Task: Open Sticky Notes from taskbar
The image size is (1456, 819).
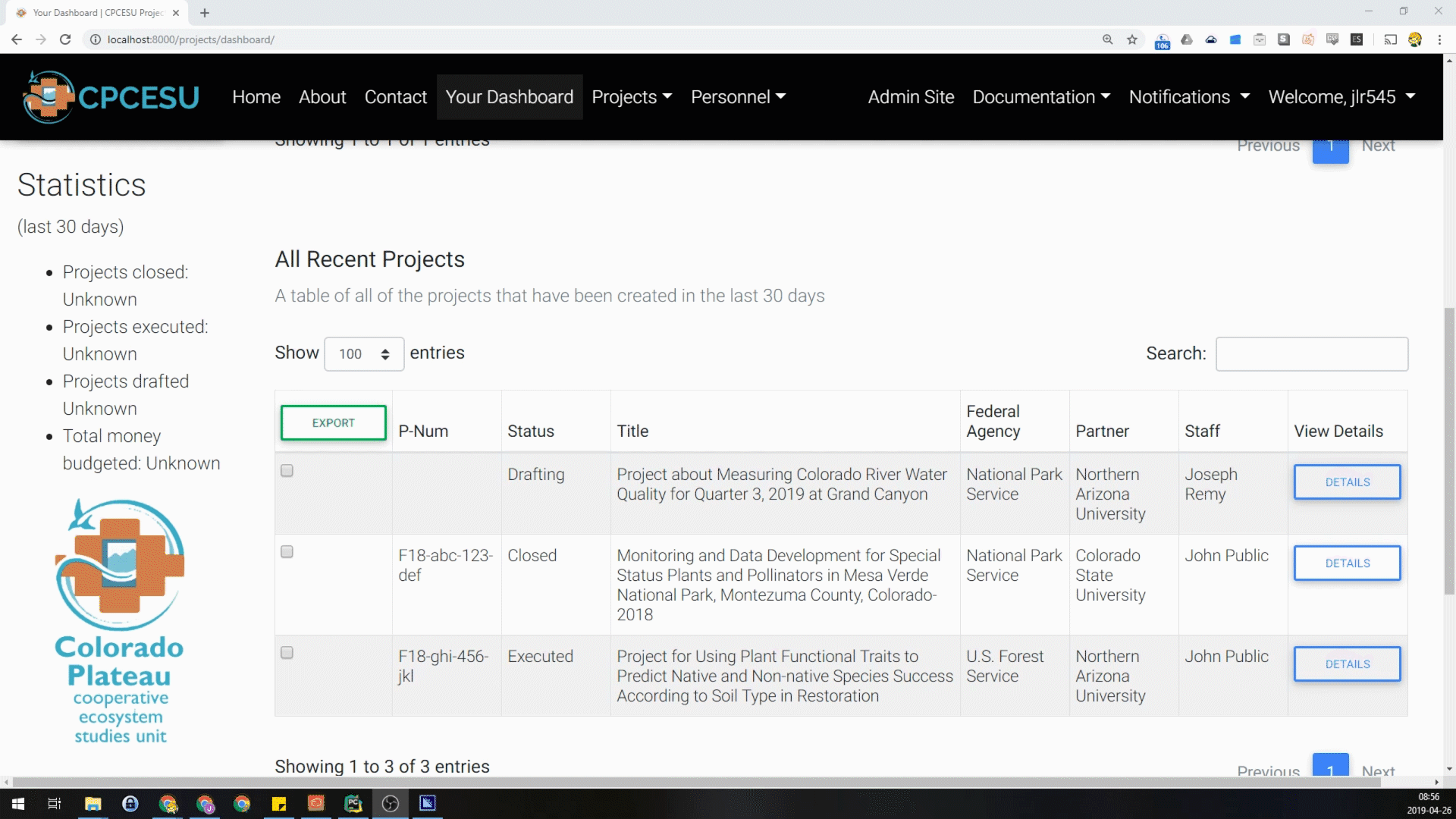Action: point(279,804)
